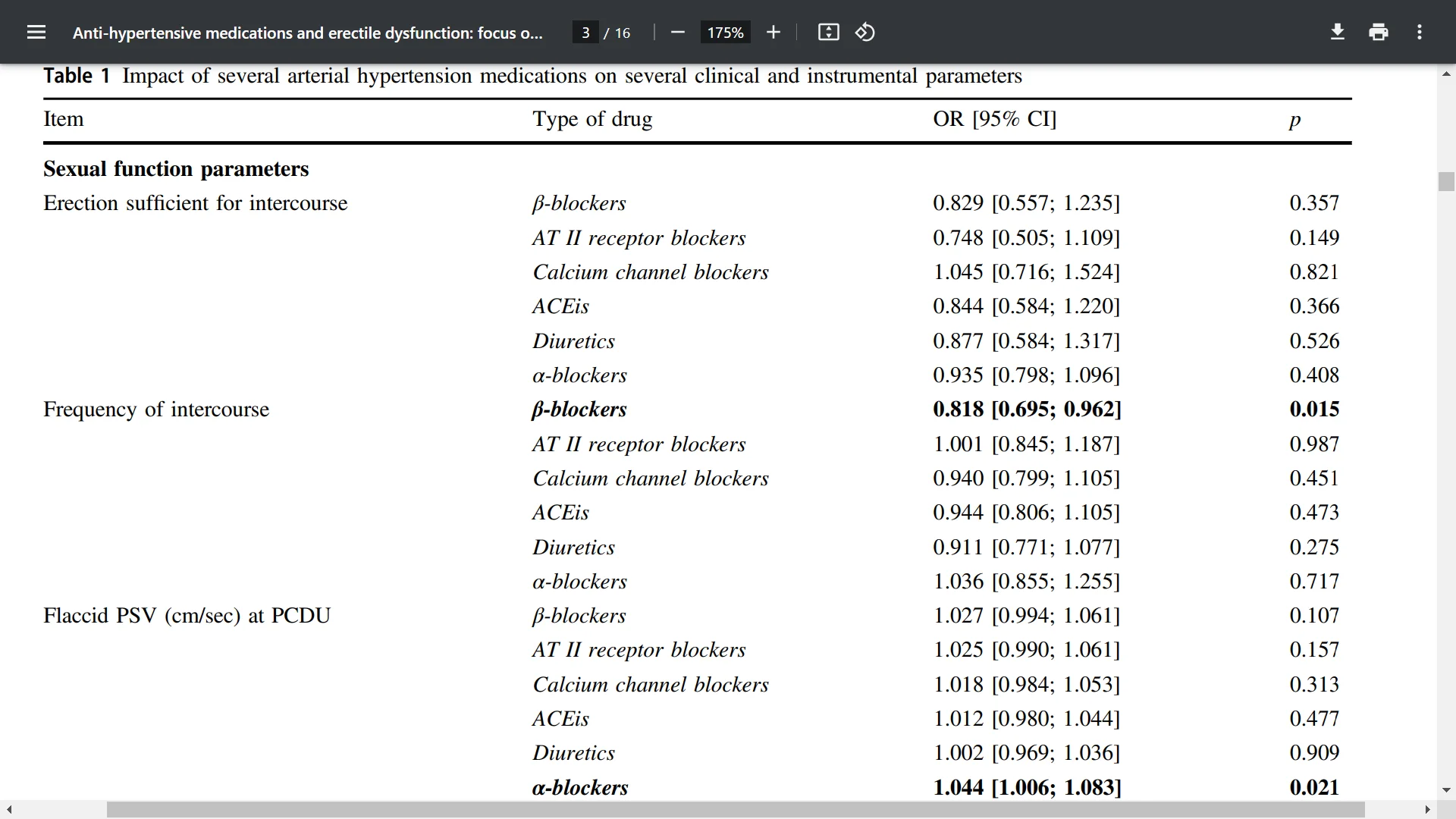Click the value 0.940 [0.799; 1.105]
Screen dimensions: 1456x819
pyautogui.click(x=1026, y=478)
